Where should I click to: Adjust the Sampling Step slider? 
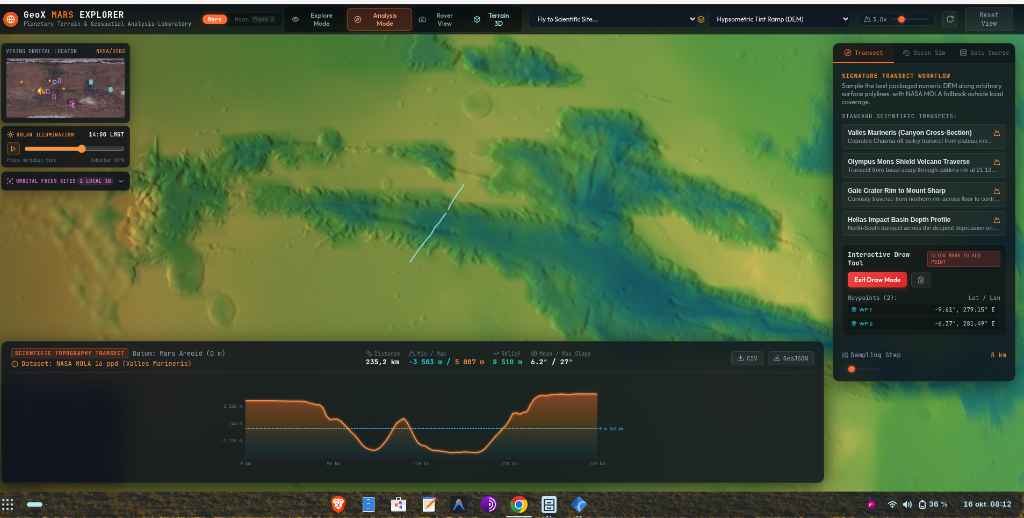[862, 369]
